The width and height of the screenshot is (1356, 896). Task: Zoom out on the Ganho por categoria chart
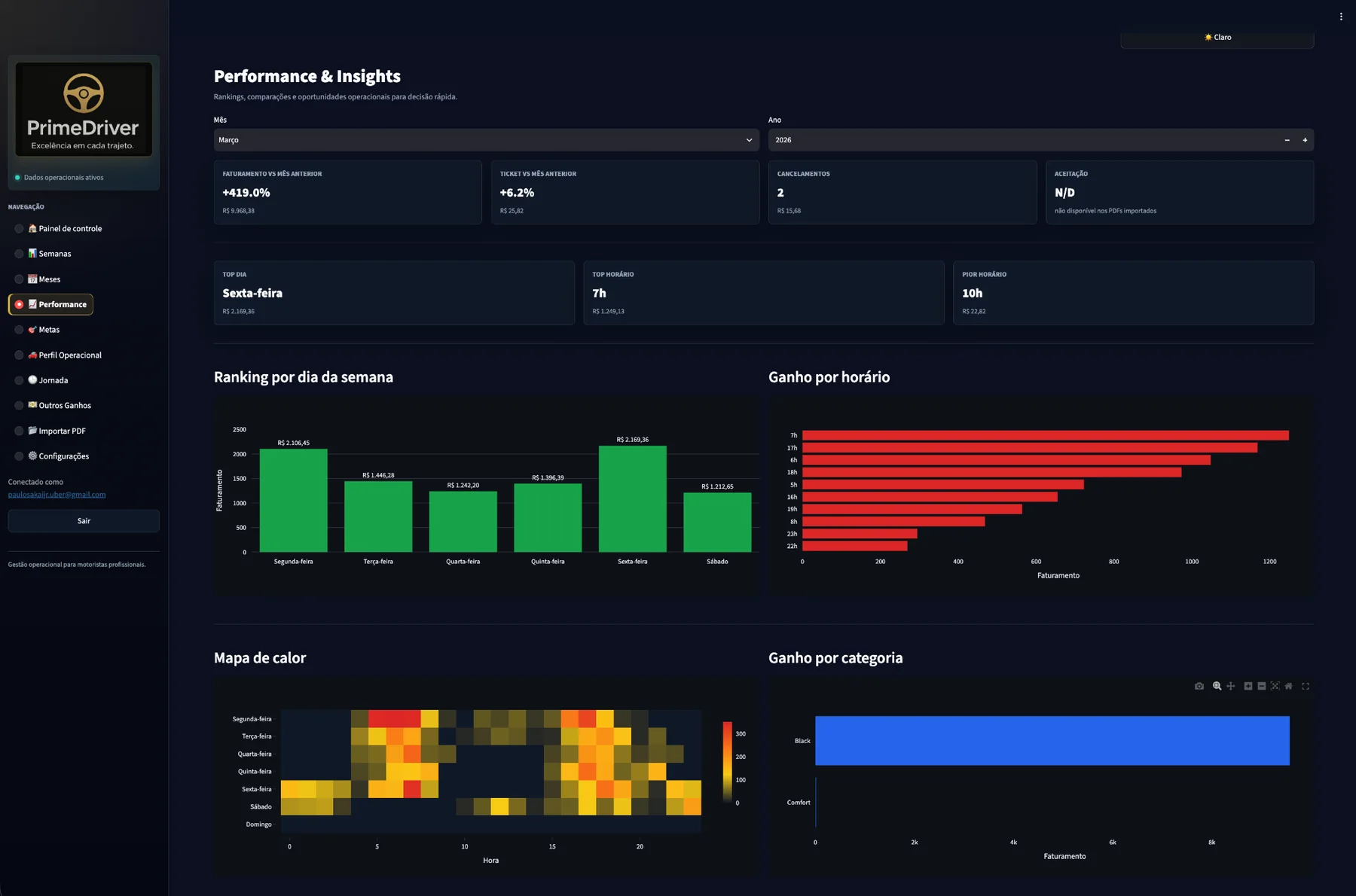pyautogui.click(x=1262, y=686)
